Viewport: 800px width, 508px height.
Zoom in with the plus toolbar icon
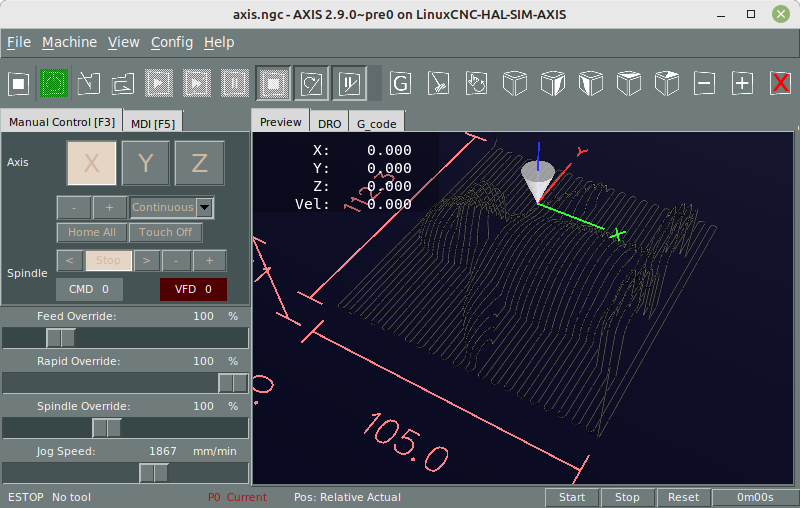742,83
